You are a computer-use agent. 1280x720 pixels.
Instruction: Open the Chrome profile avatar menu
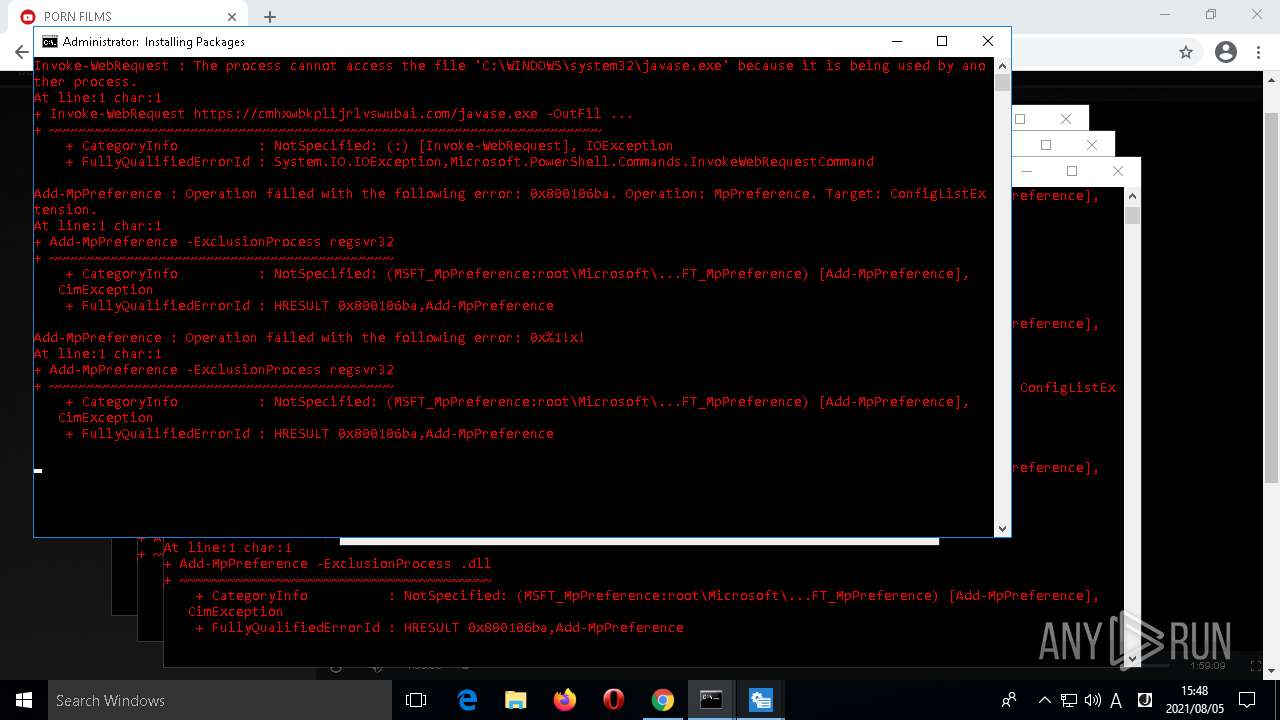(x=1225, y=52)
